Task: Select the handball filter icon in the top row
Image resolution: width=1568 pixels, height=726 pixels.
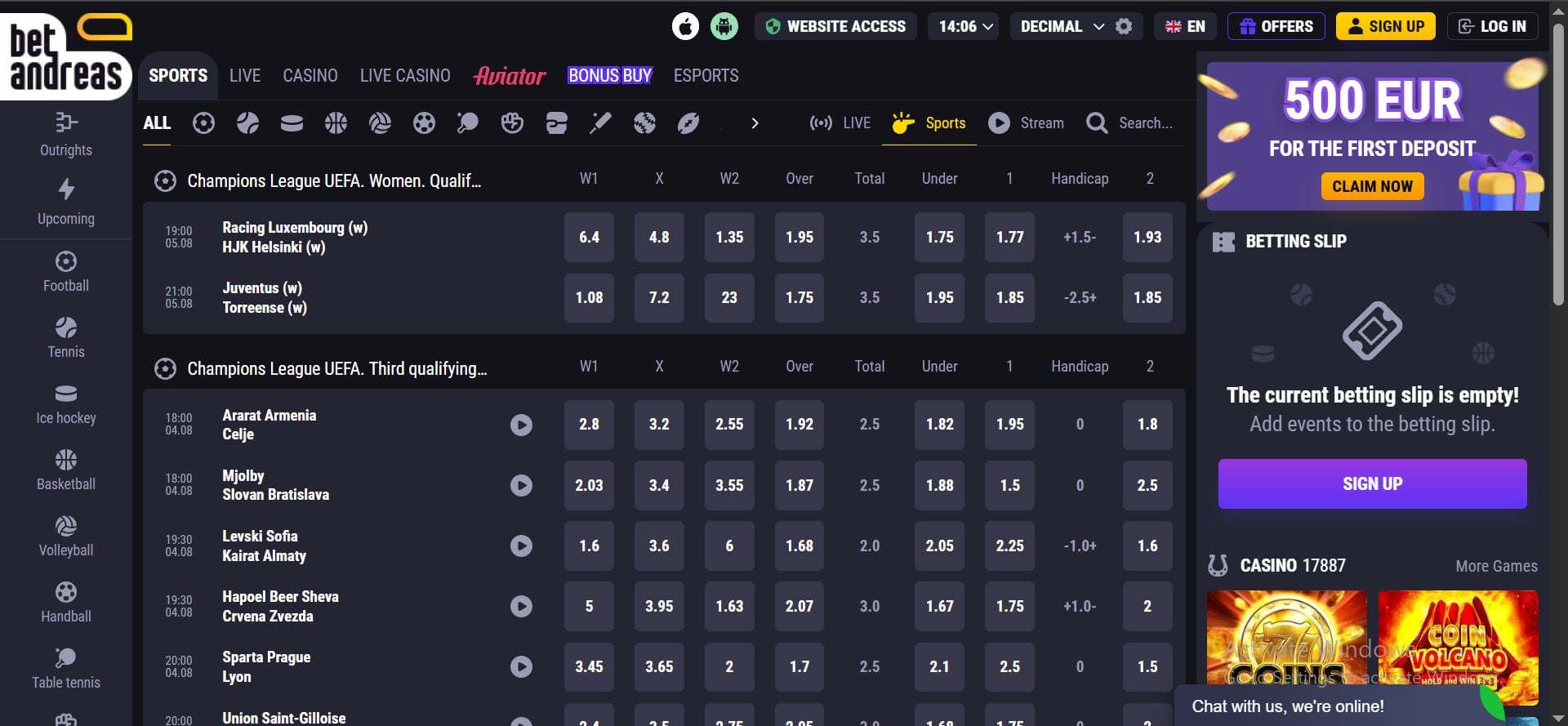Action: pyautogui.click(x=424, y=123)
